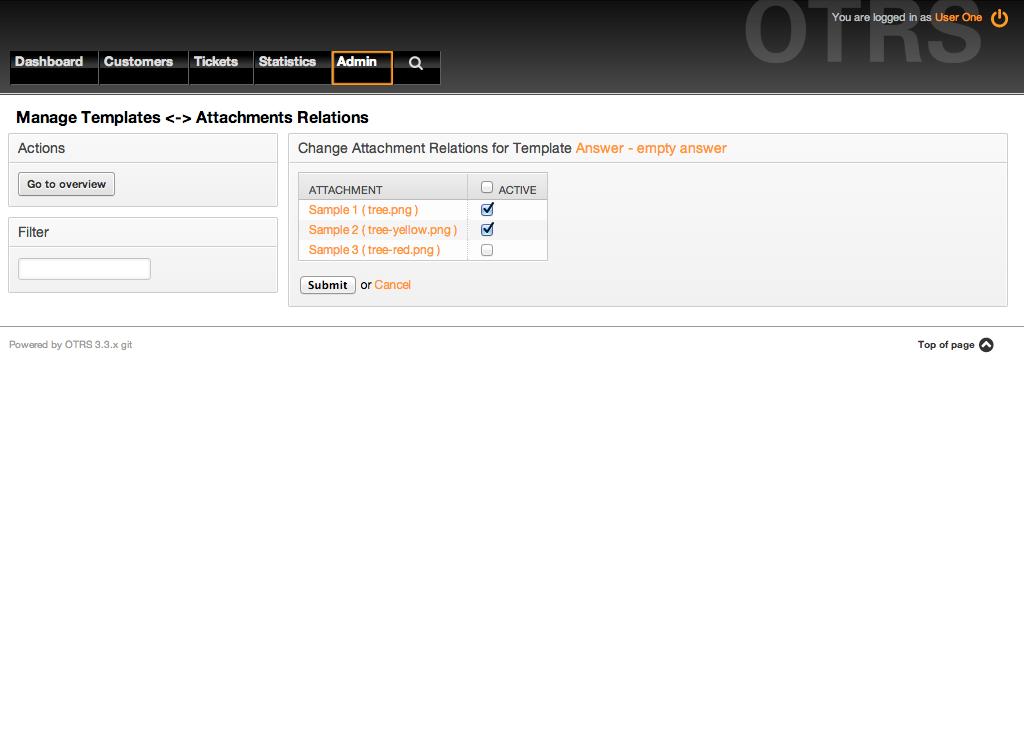Open the Customers menu

point(138,62)
